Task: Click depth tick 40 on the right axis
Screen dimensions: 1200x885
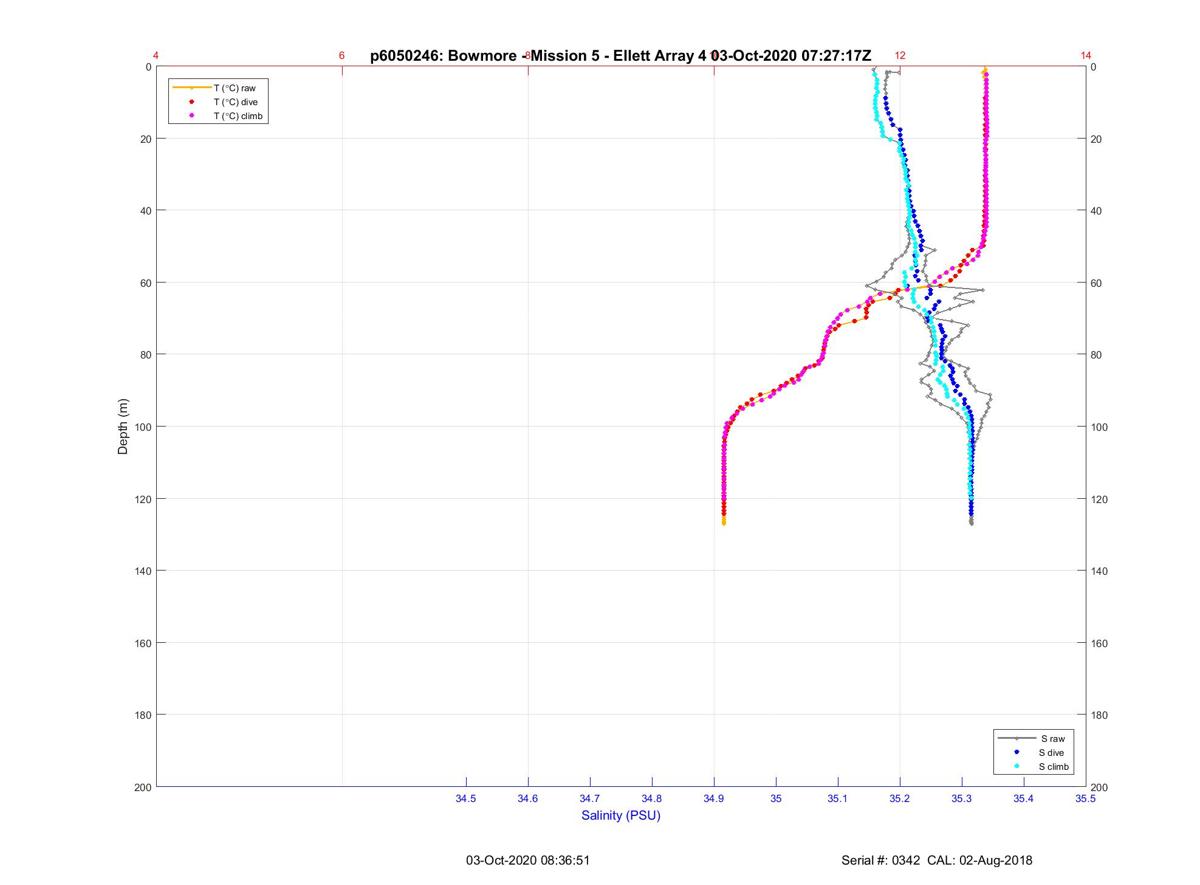Action: tap(1098, 211)
